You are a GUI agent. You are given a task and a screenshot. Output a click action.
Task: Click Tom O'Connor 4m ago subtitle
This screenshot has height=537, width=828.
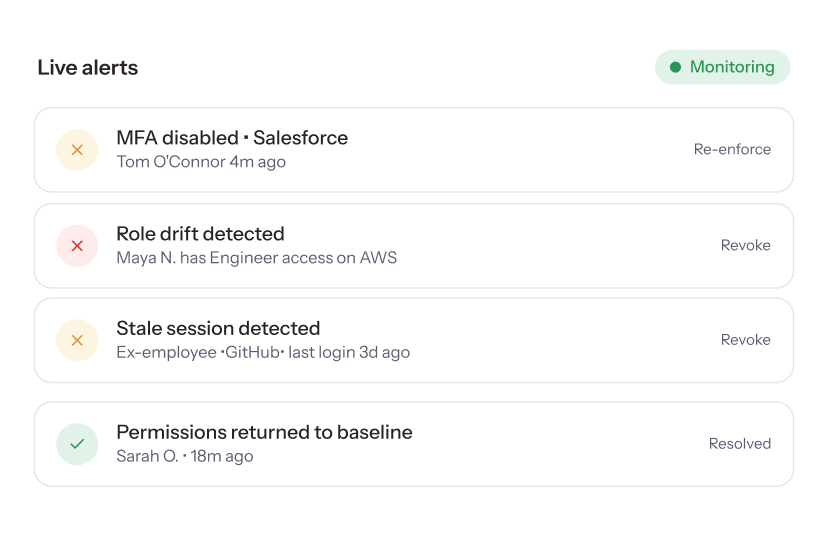[x=201, y=162]
